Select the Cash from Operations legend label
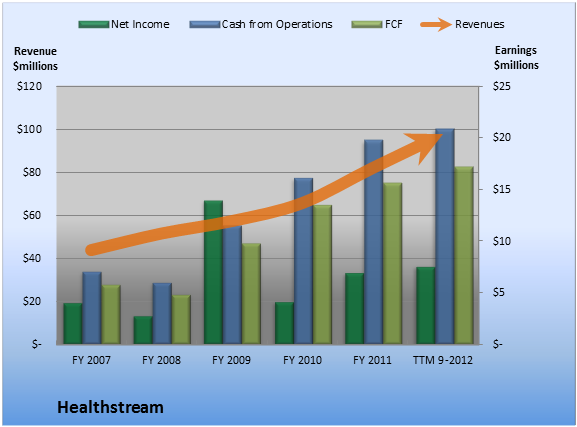Viewport: 577px width, 427px height. point(277,24)
